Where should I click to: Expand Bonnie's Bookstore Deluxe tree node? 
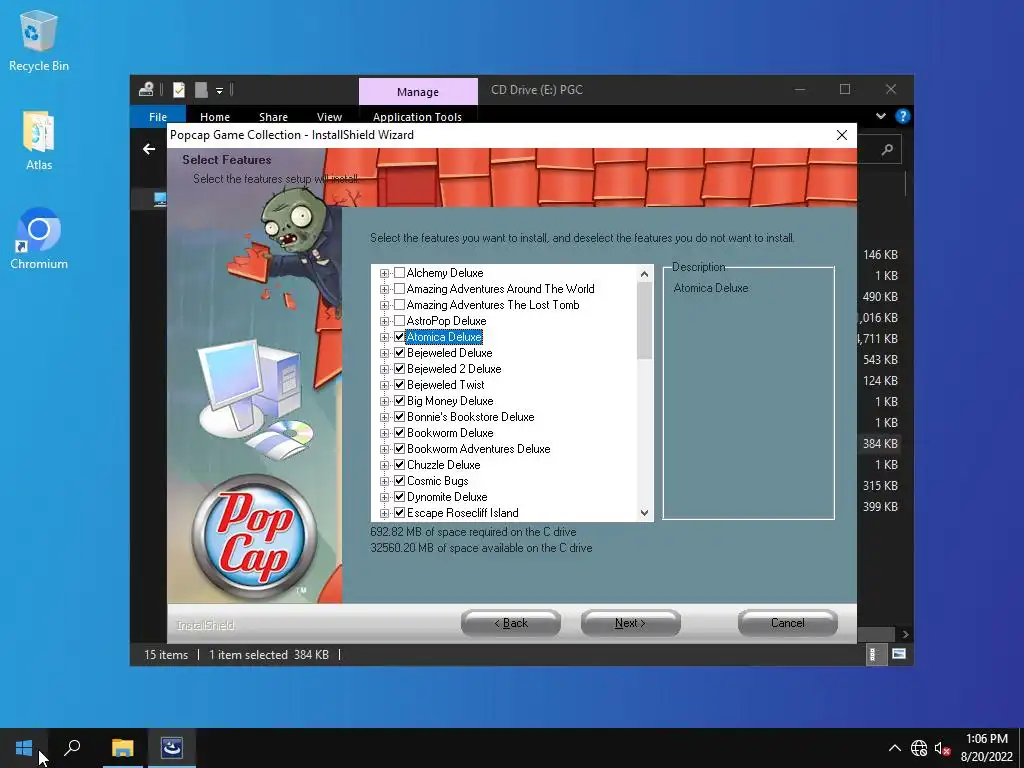coord(385,417)
